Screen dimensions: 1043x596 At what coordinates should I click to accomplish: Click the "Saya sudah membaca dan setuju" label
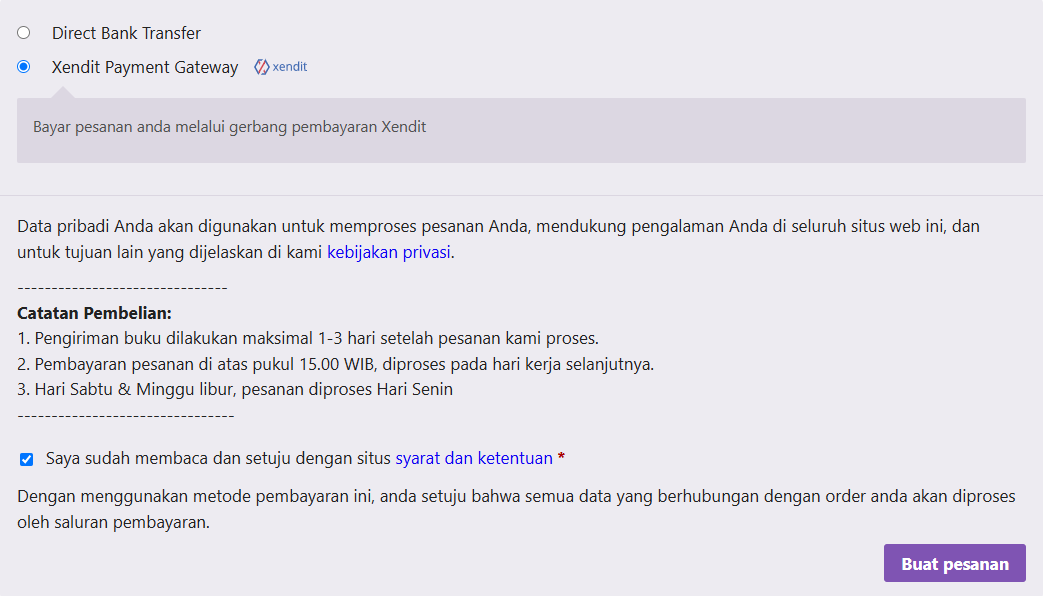[x=219, y=458]
